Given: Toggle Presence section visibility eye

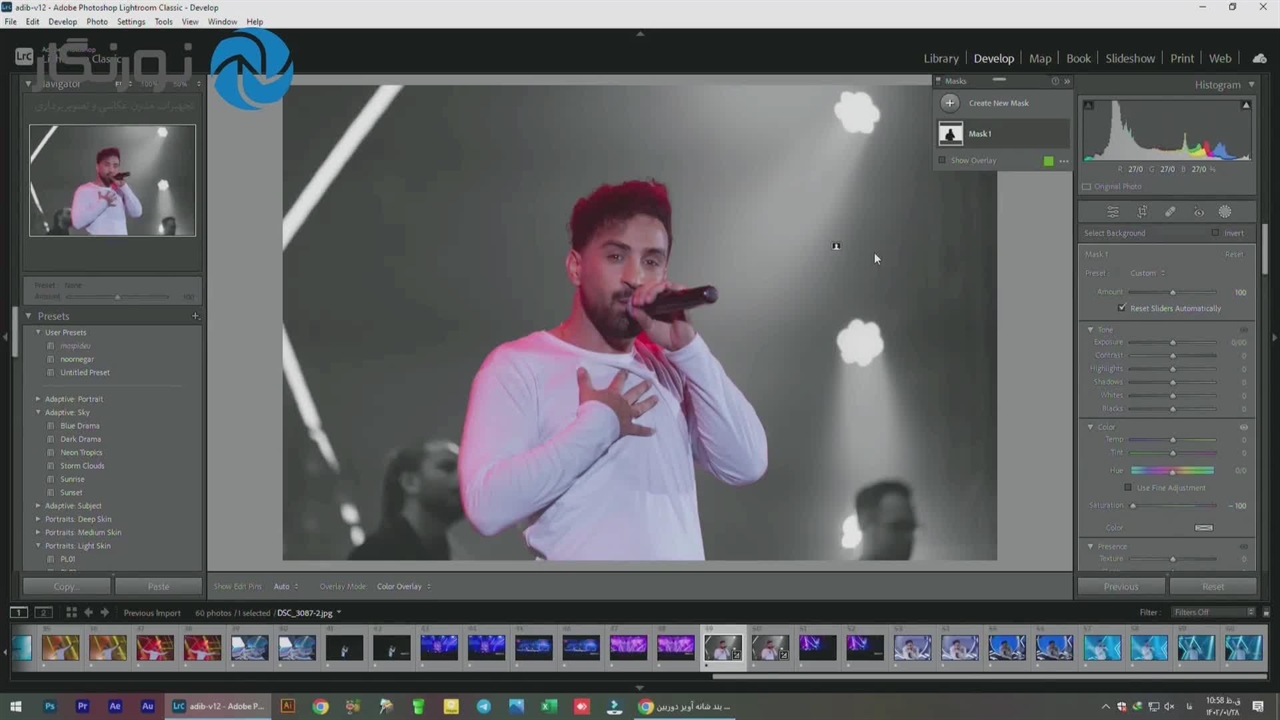Looking at the screenshot, I should [x=1244, y=546].
